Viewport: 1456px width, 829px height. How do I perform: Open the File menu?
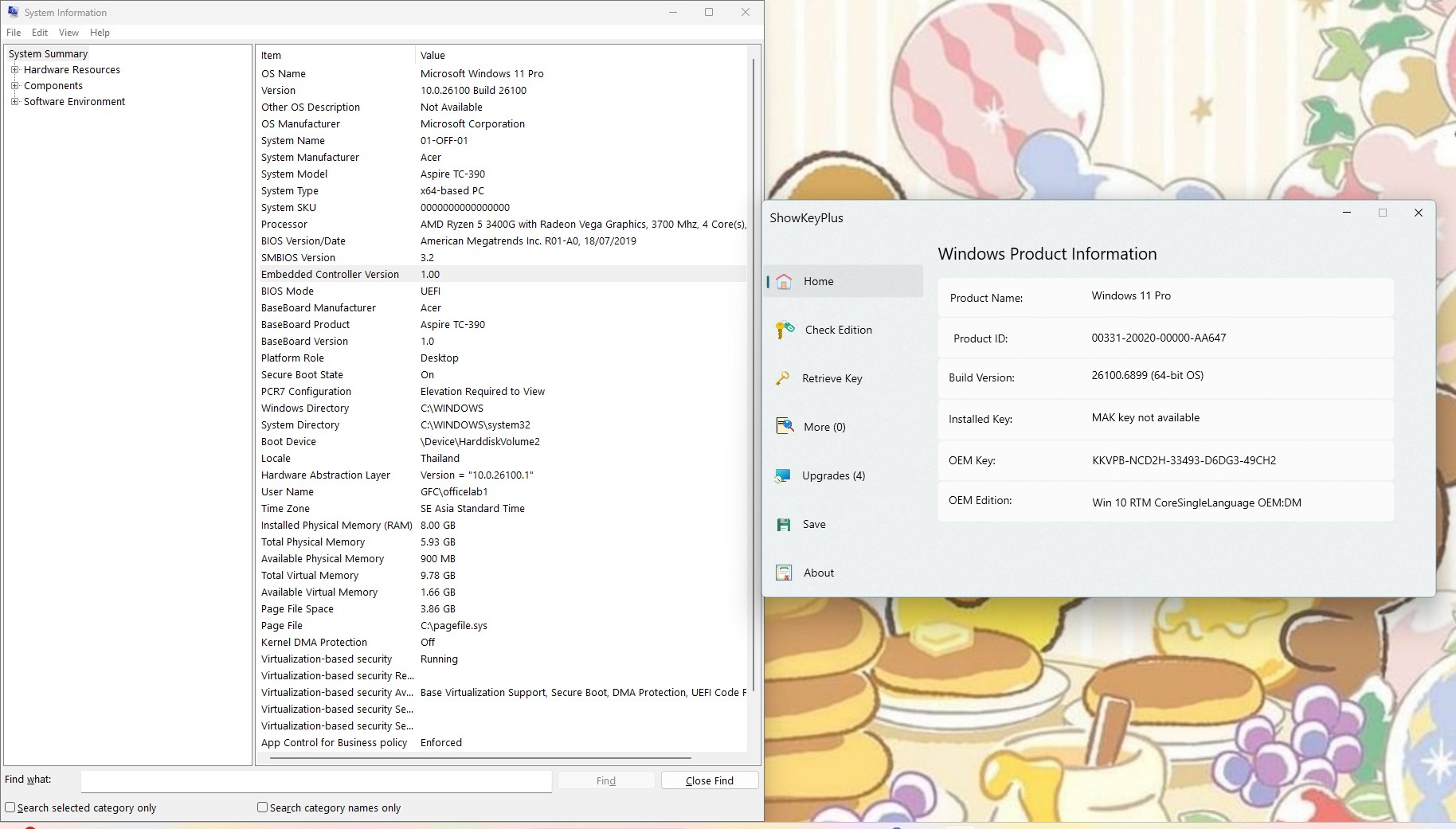coord(14,33)
